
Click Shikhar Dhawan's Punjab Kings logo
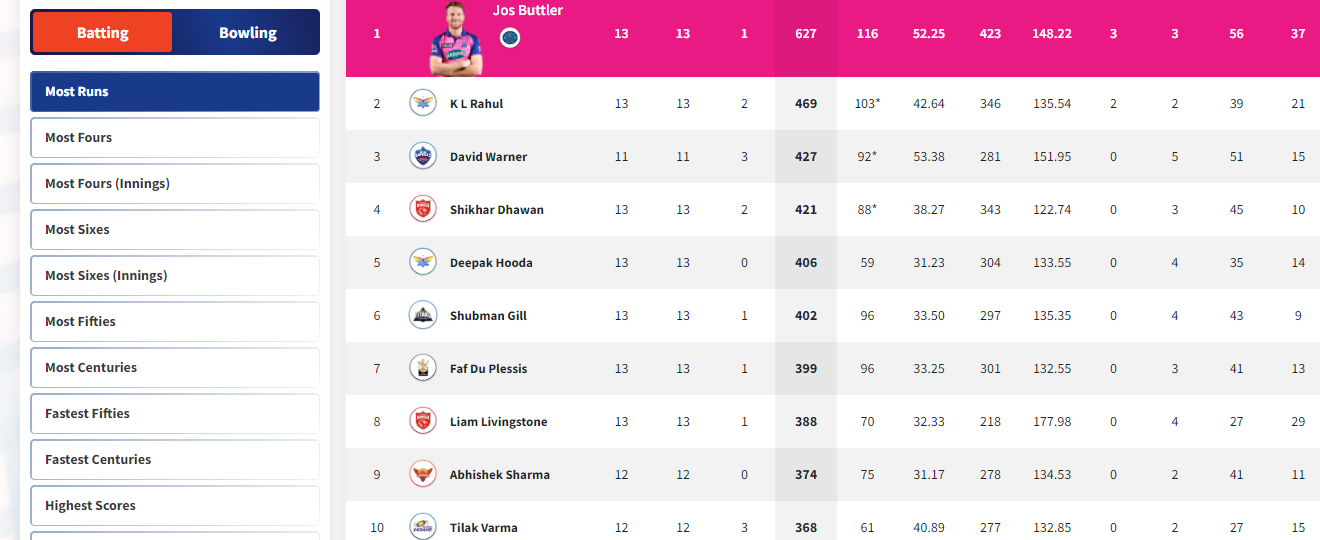(423, 209)
